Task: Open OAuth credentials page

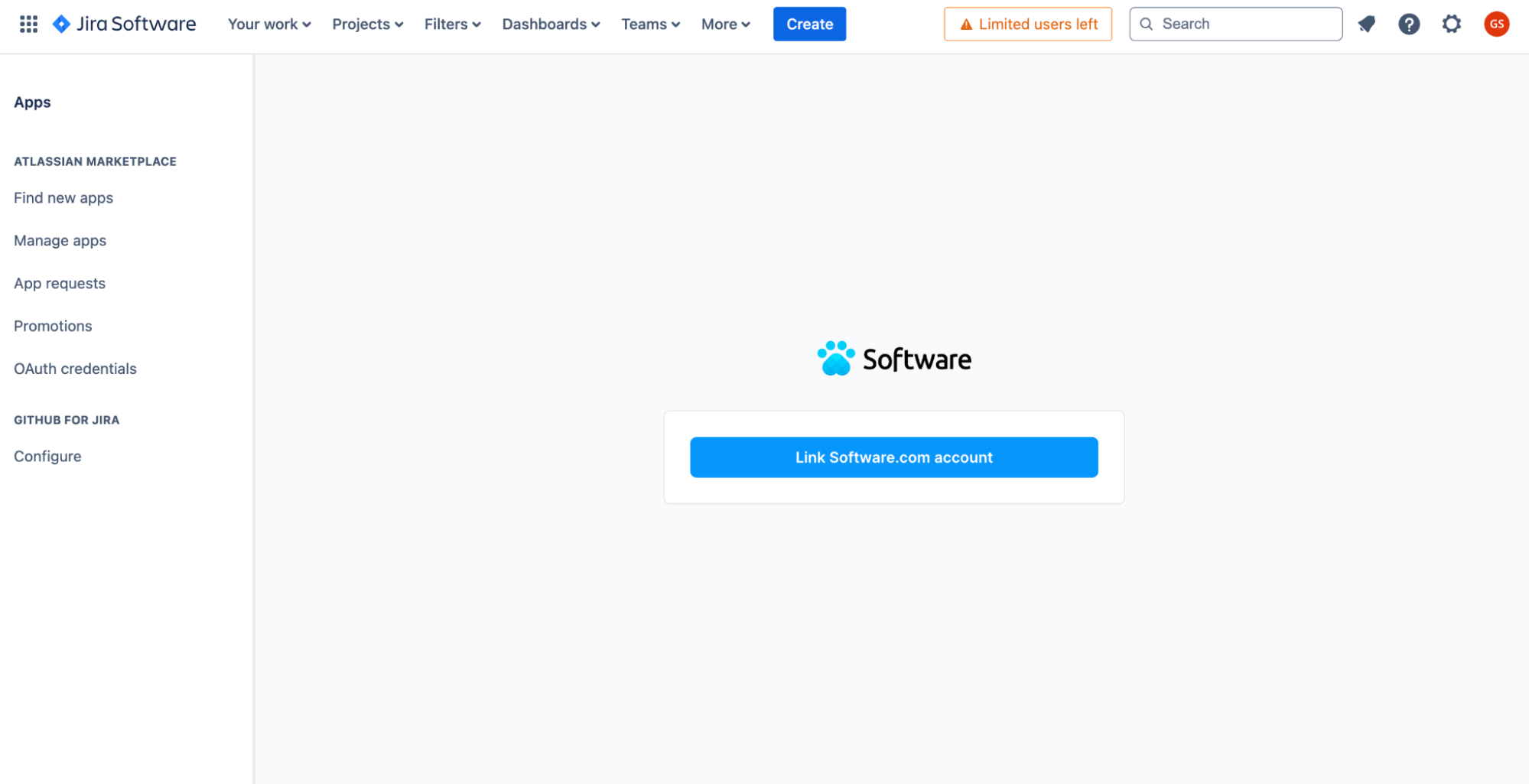Action: point(74,368)
